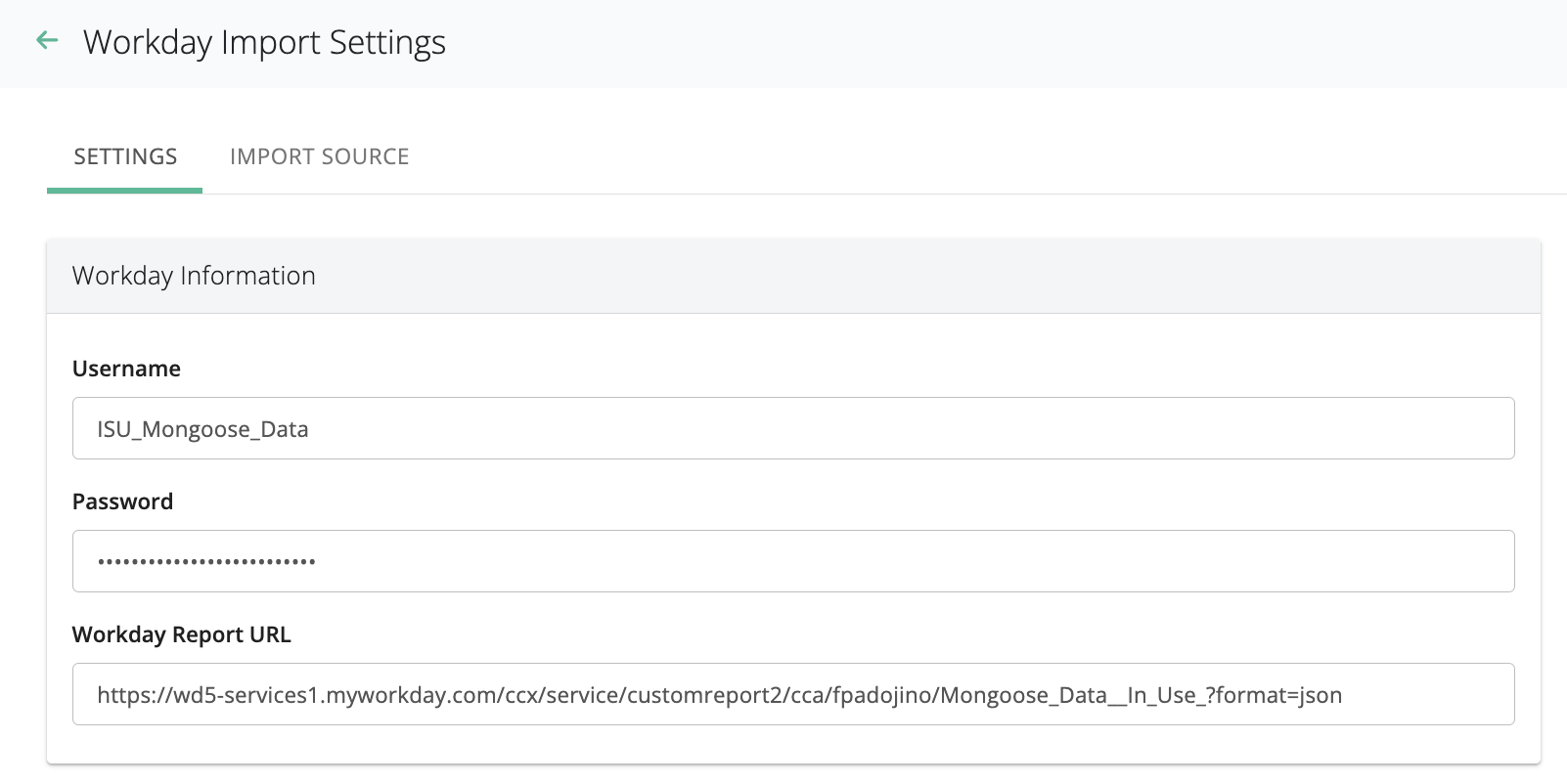Place cursor on ISU_Mongoose_Data text
Viewport: 1567px width, 784px height.
click(202, 429)
